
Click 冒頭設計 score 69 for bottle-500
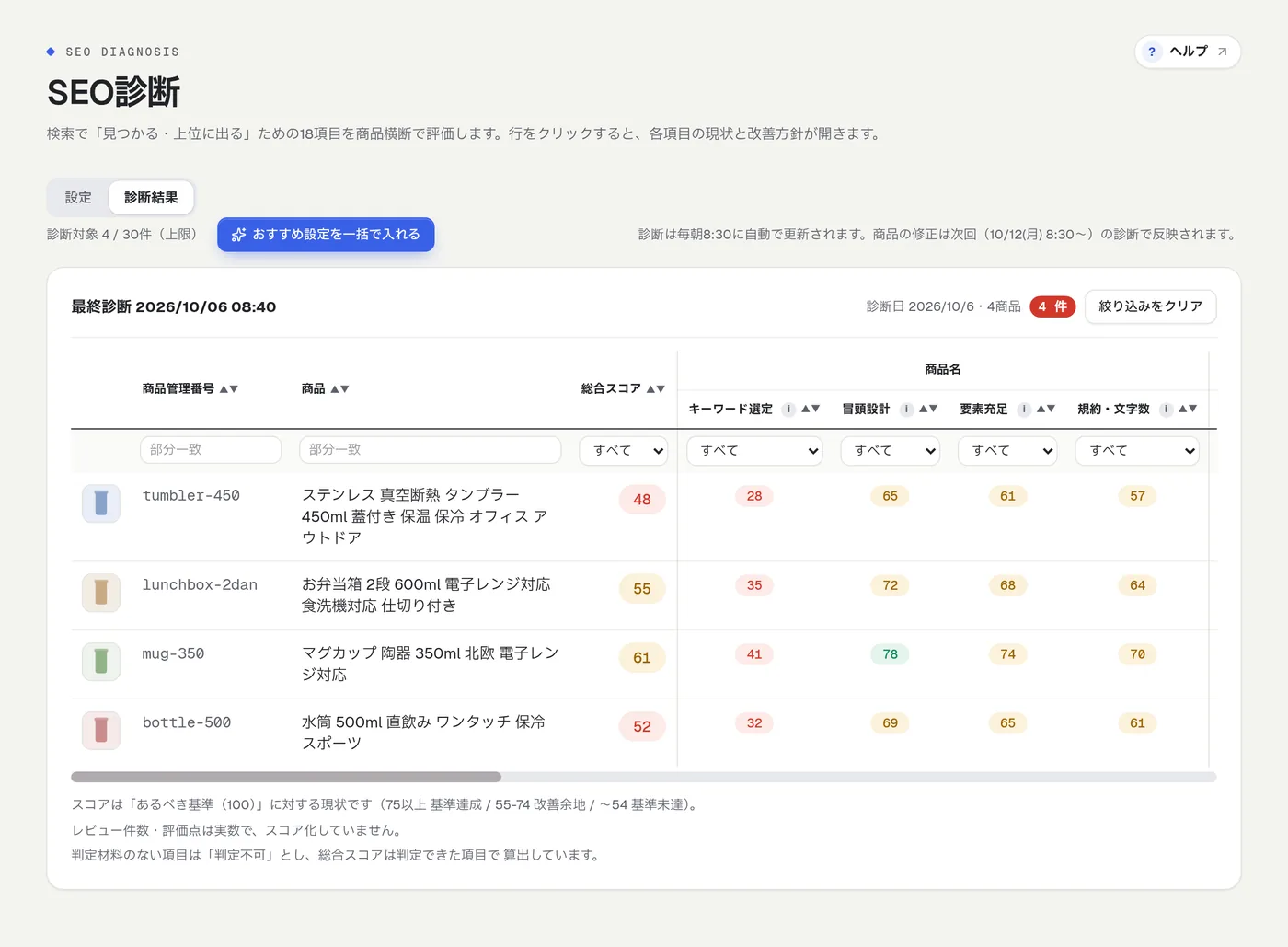point(891,723)
